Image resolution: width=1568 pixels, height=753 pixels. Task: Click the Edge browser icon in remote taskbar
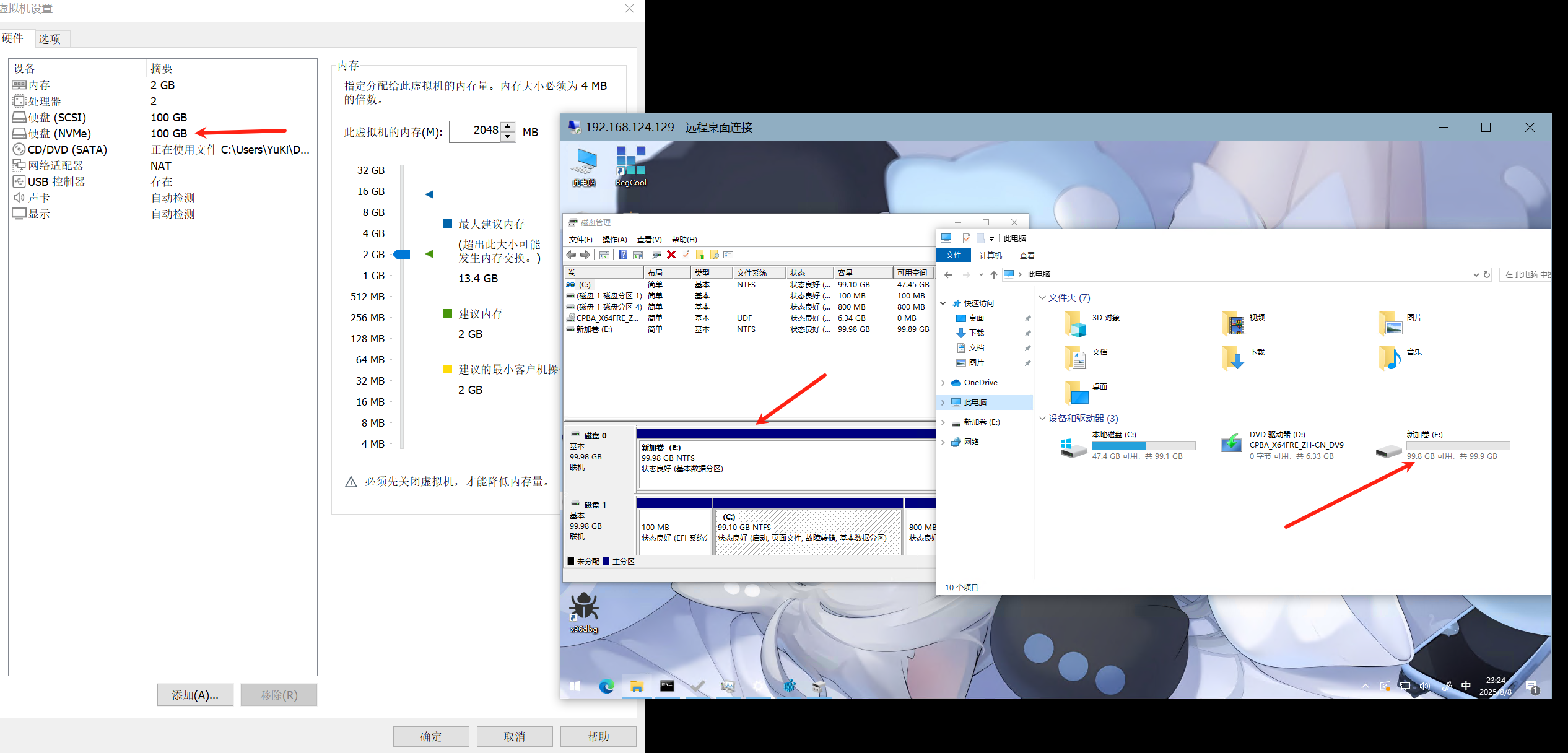click(x=606, y=686)
